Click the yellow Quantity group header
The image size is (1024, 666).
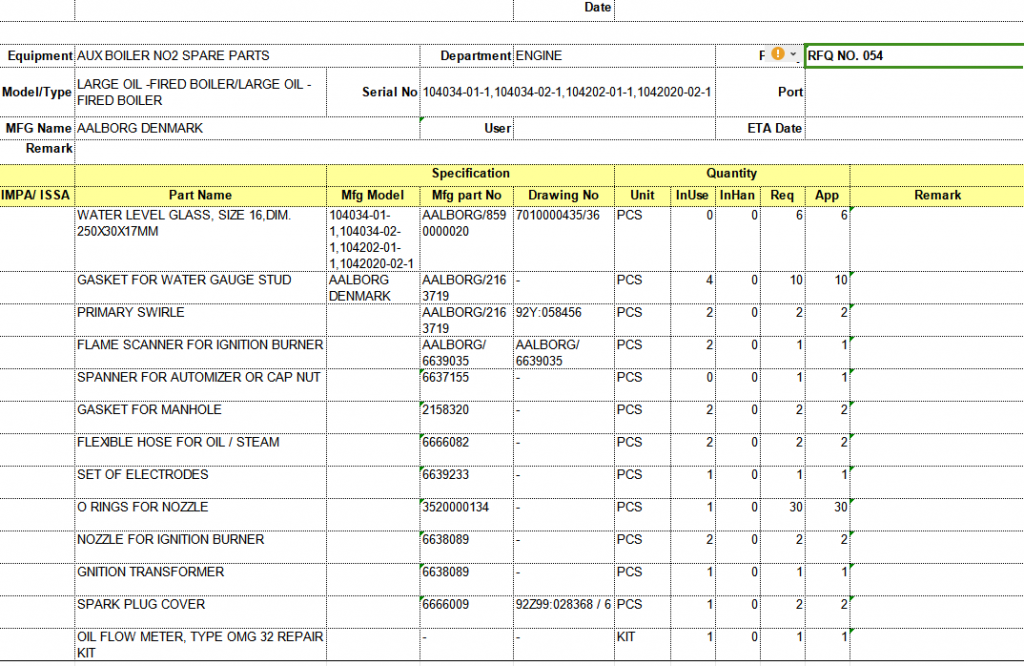(x=731, y=173)
